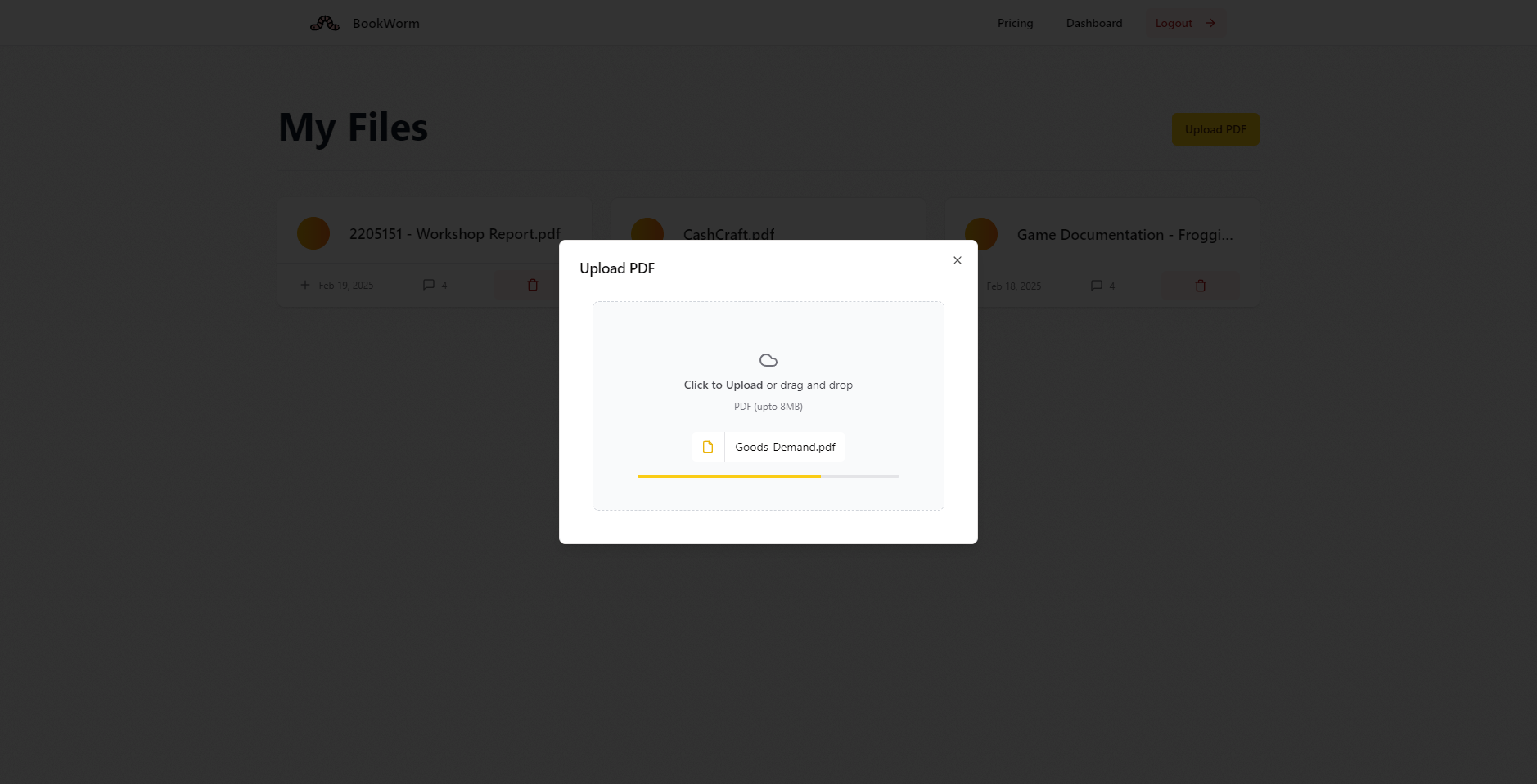This screenshot has width=1537, height=784.
Task: Click the file icon beside Goods-Demand.pdf
Action: coord(707,447)
